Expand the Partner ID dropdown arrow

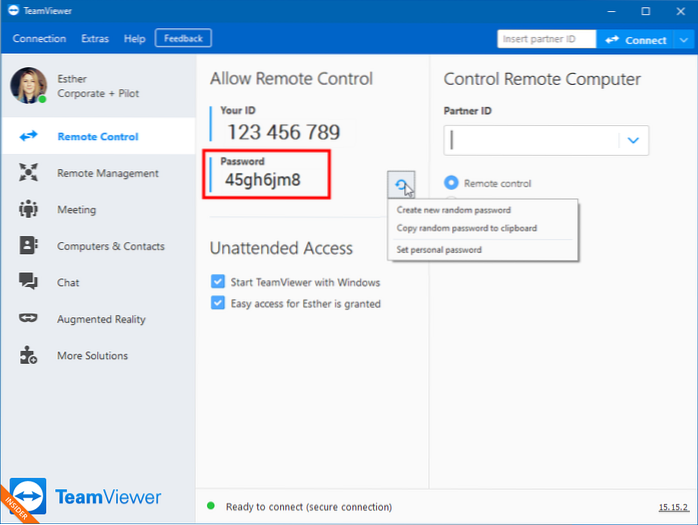(632, 141)
